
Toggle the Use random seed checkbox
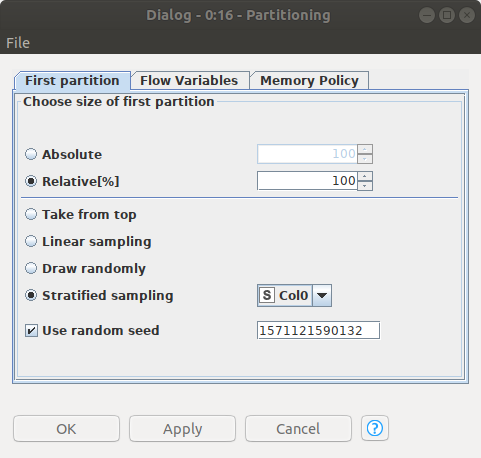click(31, 331)
